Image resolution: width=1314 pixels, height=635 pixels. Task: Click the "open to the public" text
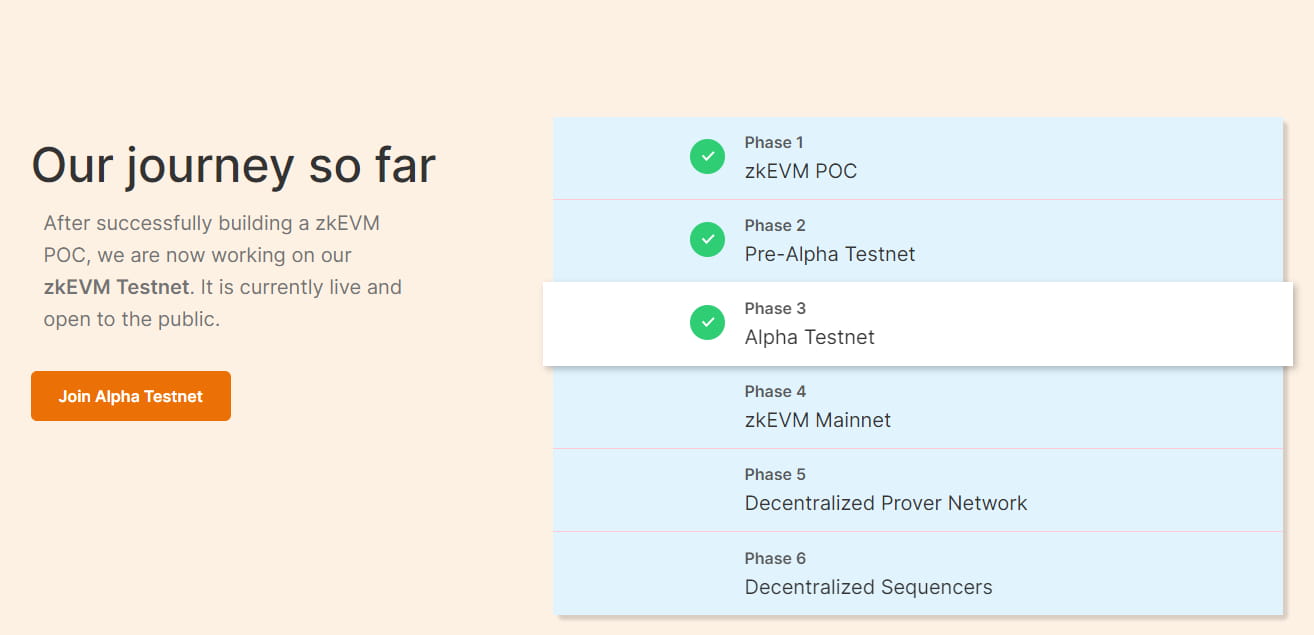(x=131, y=320)
